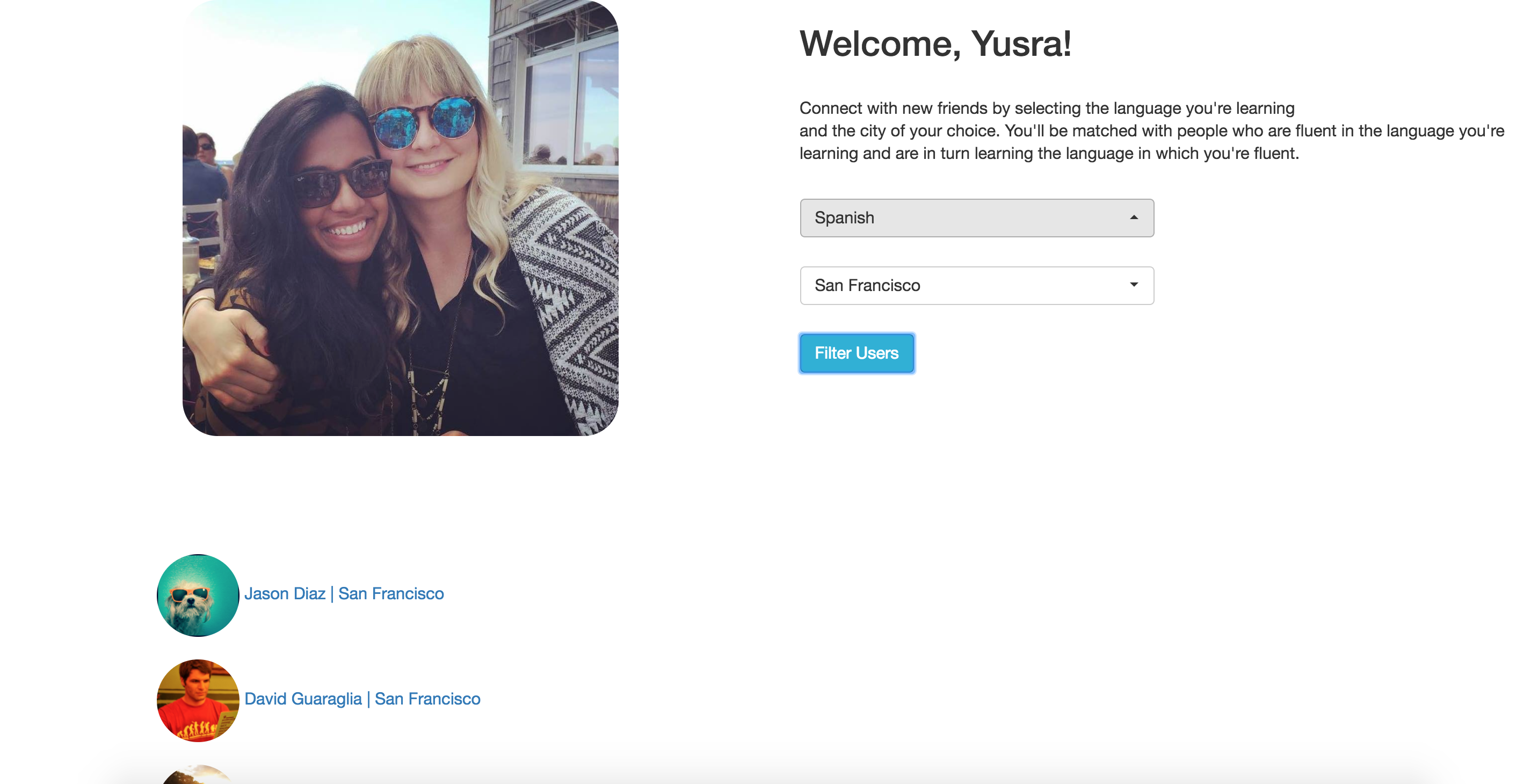1538x784 pixels.
Task: Click the "Connect with new friends" description paragraph
Action: [1152, 131]
